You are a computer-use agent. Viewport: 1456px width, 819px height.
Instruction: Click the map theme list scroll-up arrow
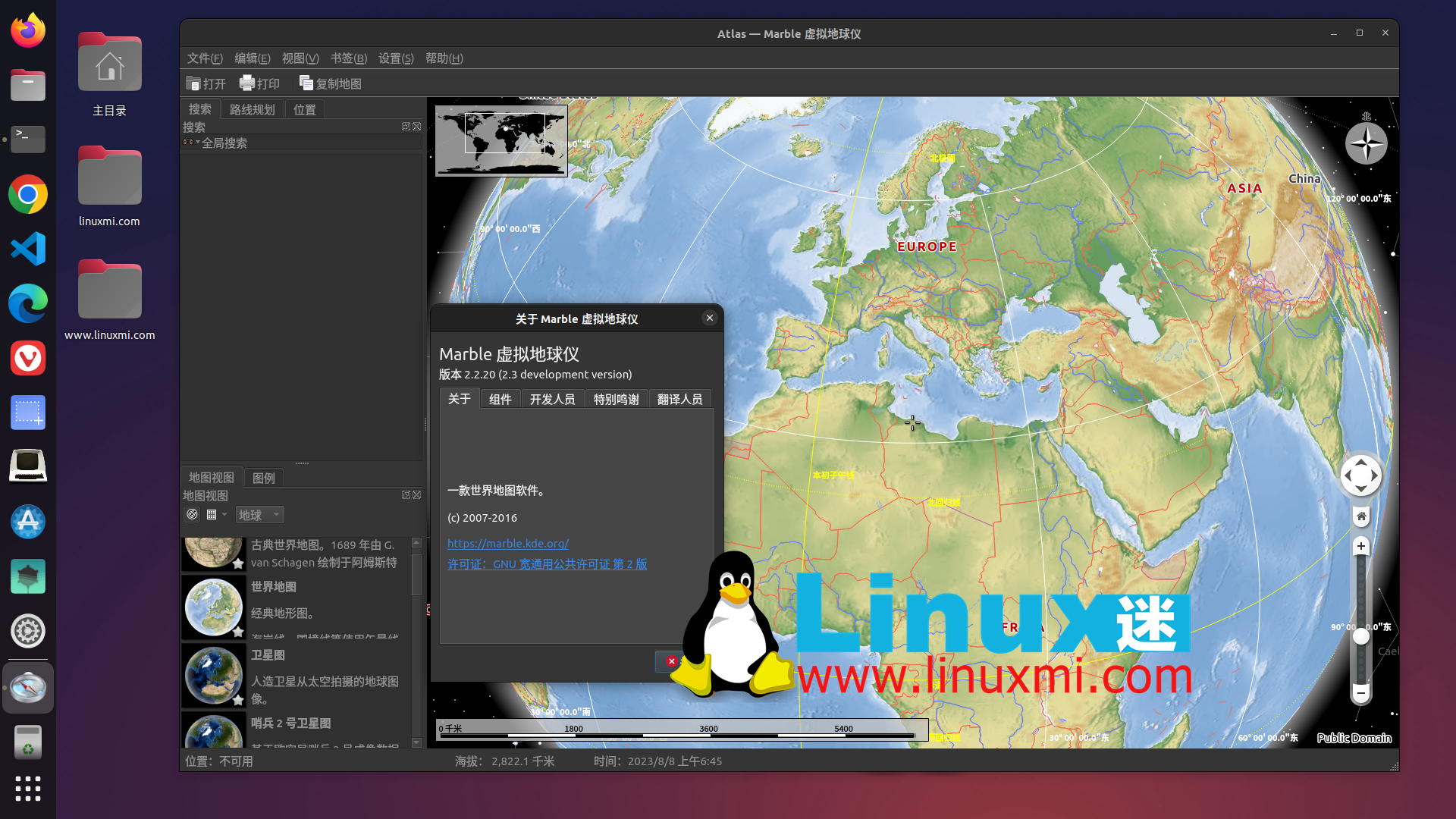pos(416,543)
